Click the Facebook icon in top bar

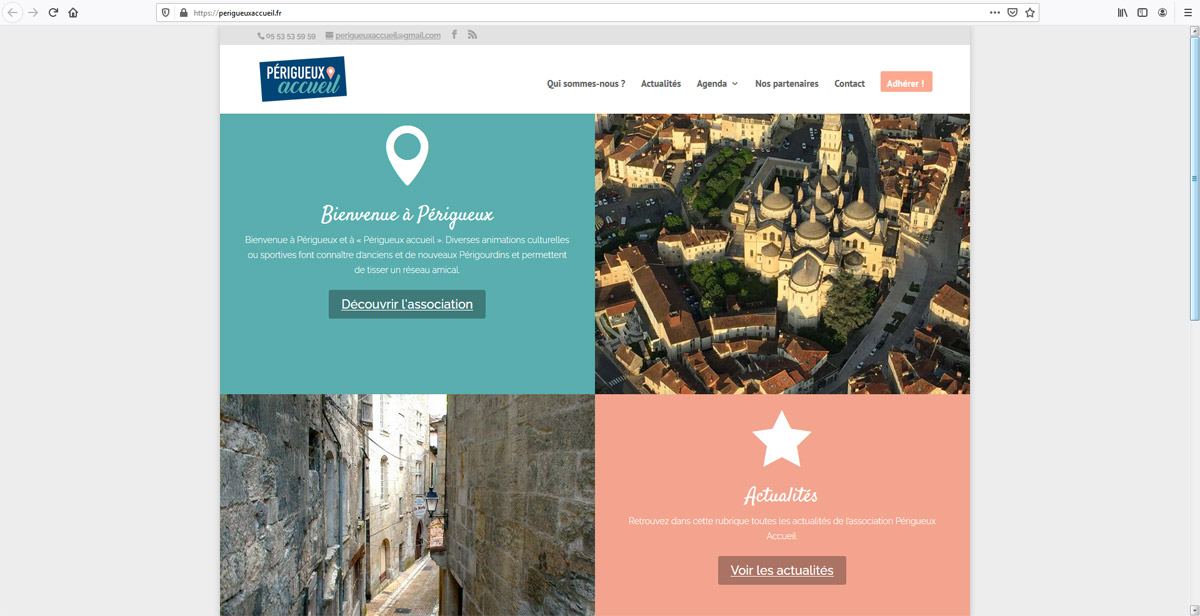[x=454, y=35]
